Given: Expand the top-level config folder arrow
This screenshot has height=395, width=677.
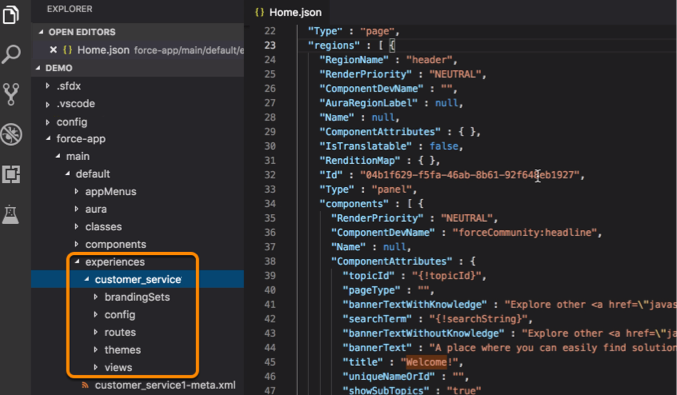Looking at the screenshot, I should click(47, 122).
